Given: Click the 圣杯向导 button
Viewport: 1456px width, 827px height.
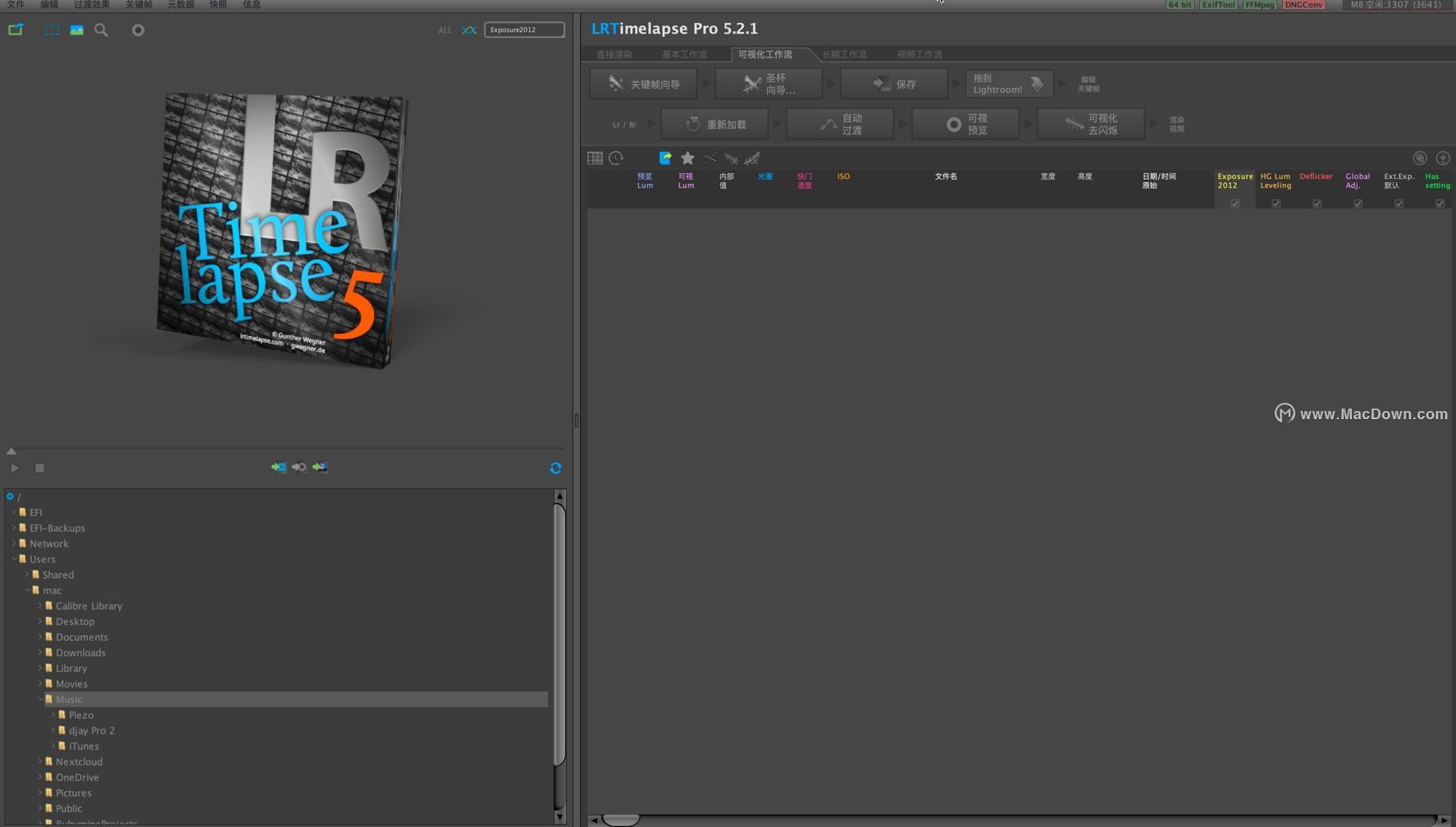Looking at the screenshot, I should pos(769,84).
